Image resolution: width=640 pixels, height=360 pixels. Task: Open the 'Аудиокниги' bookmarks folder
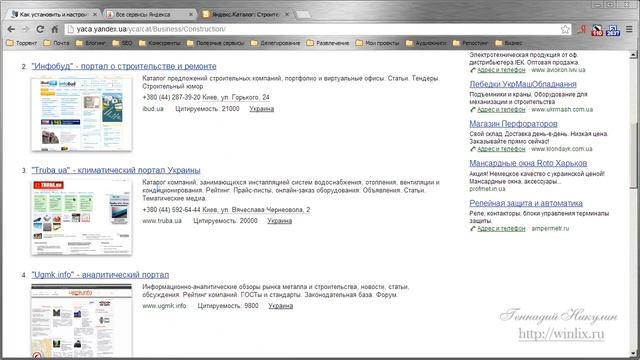coord(426,43)
